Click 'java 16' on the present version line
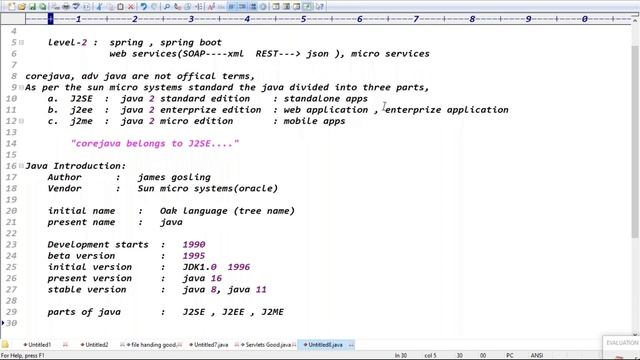The height and width of the screenshot is (360, 640). pos(202,278)
